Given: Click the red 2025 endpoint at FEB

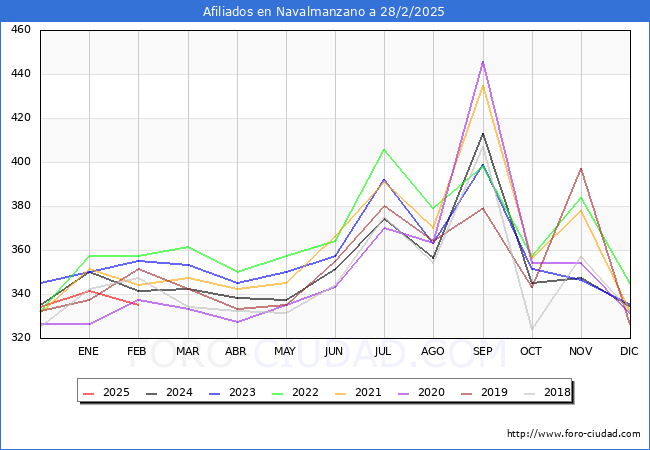Looking at the screenshot, I should point(138,305).
